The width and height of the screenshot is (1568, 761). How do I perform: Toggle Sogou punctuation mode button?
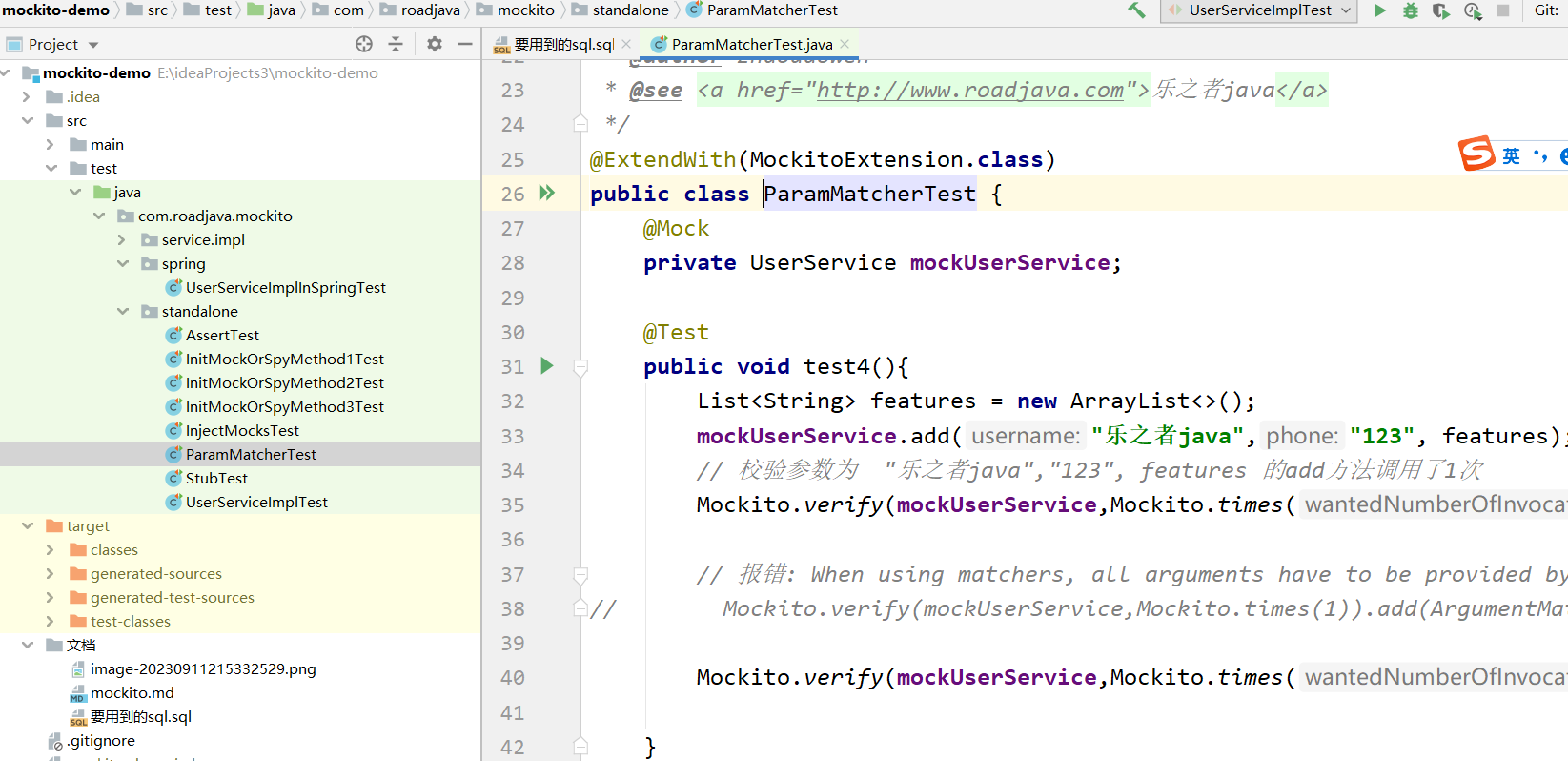click(1540, 156)
